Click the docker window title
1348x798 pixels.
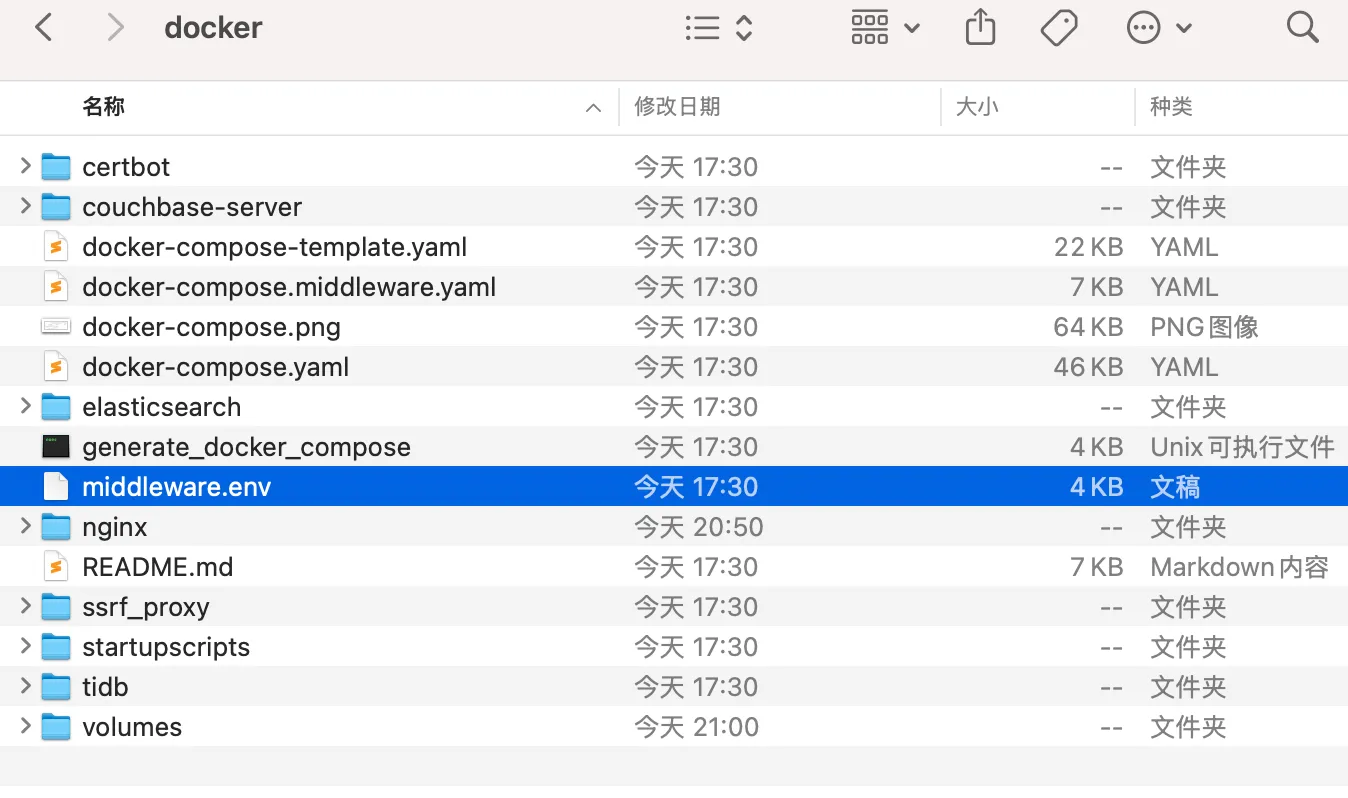213,27
